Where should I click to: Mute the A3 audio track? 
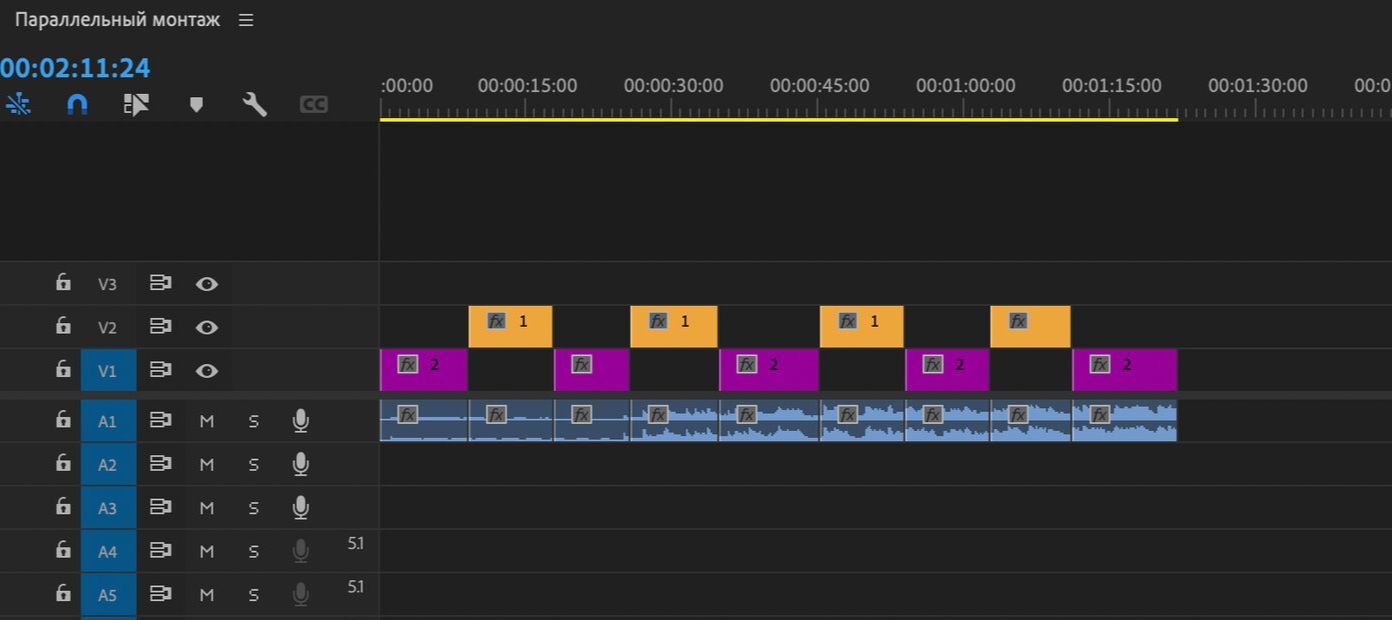(207, 508)
